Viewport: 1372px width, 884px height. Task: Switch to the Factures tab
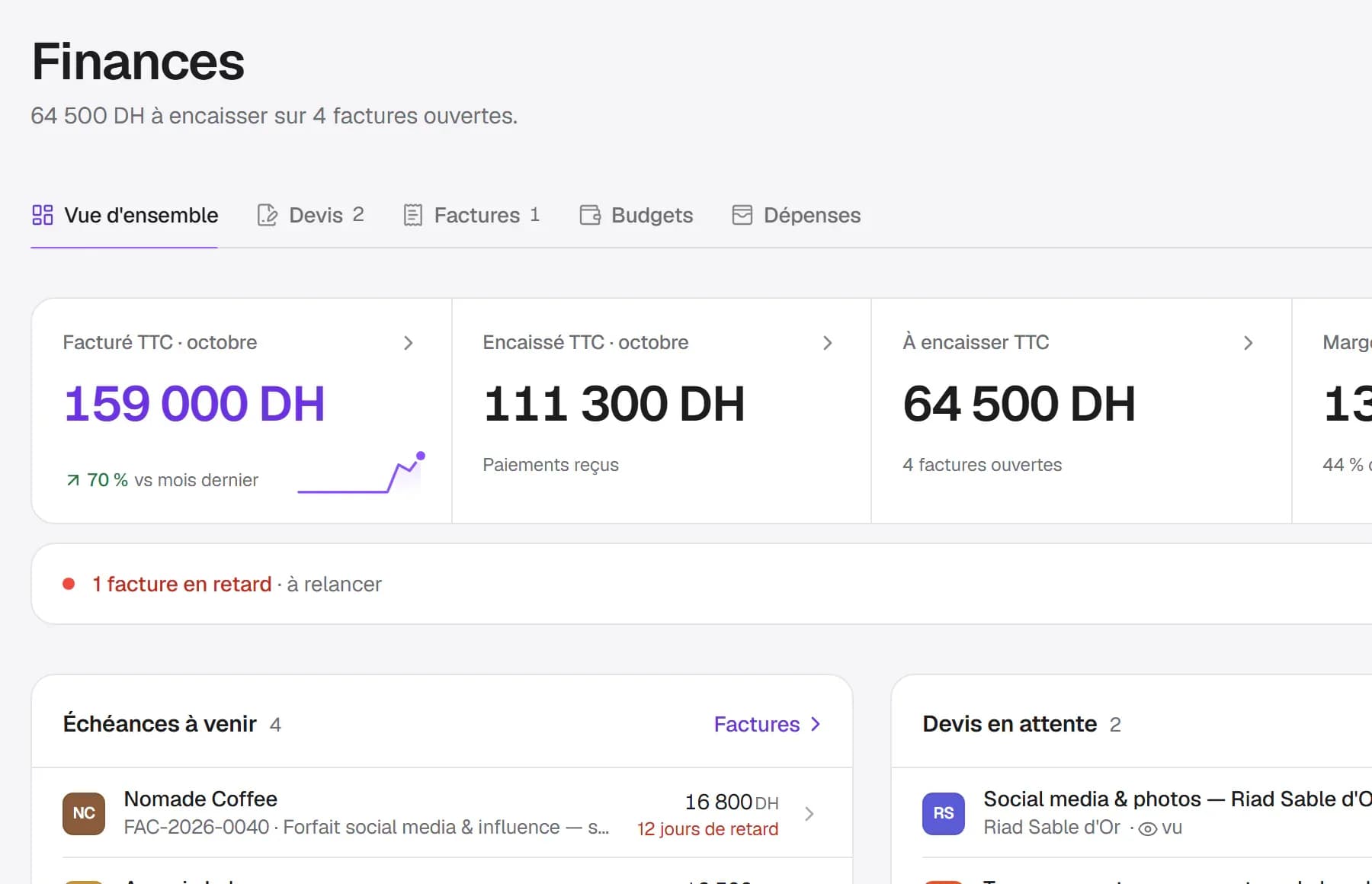(x=472, y=216)
